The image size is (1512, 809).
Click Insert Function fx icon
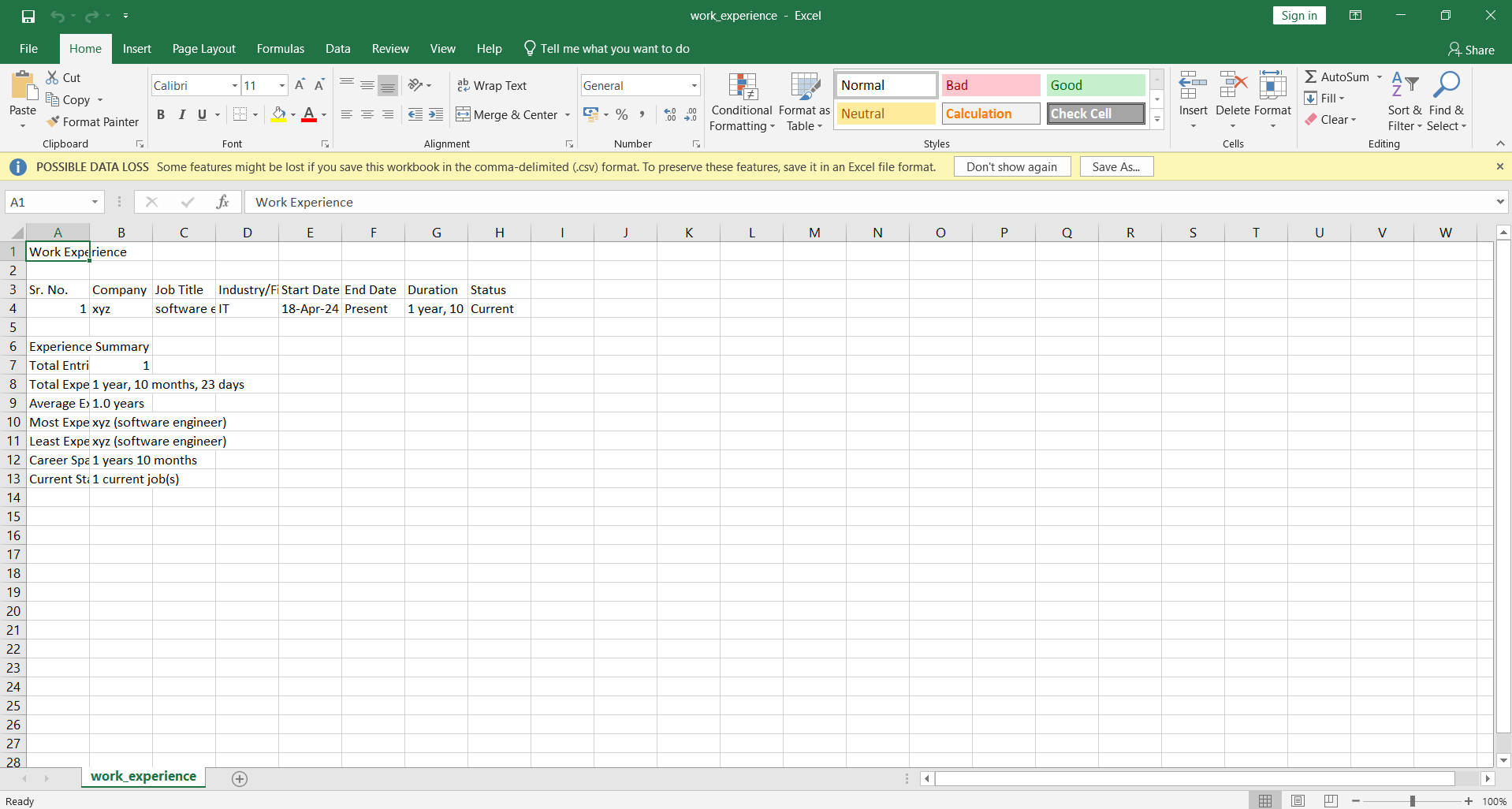[223, 203]
